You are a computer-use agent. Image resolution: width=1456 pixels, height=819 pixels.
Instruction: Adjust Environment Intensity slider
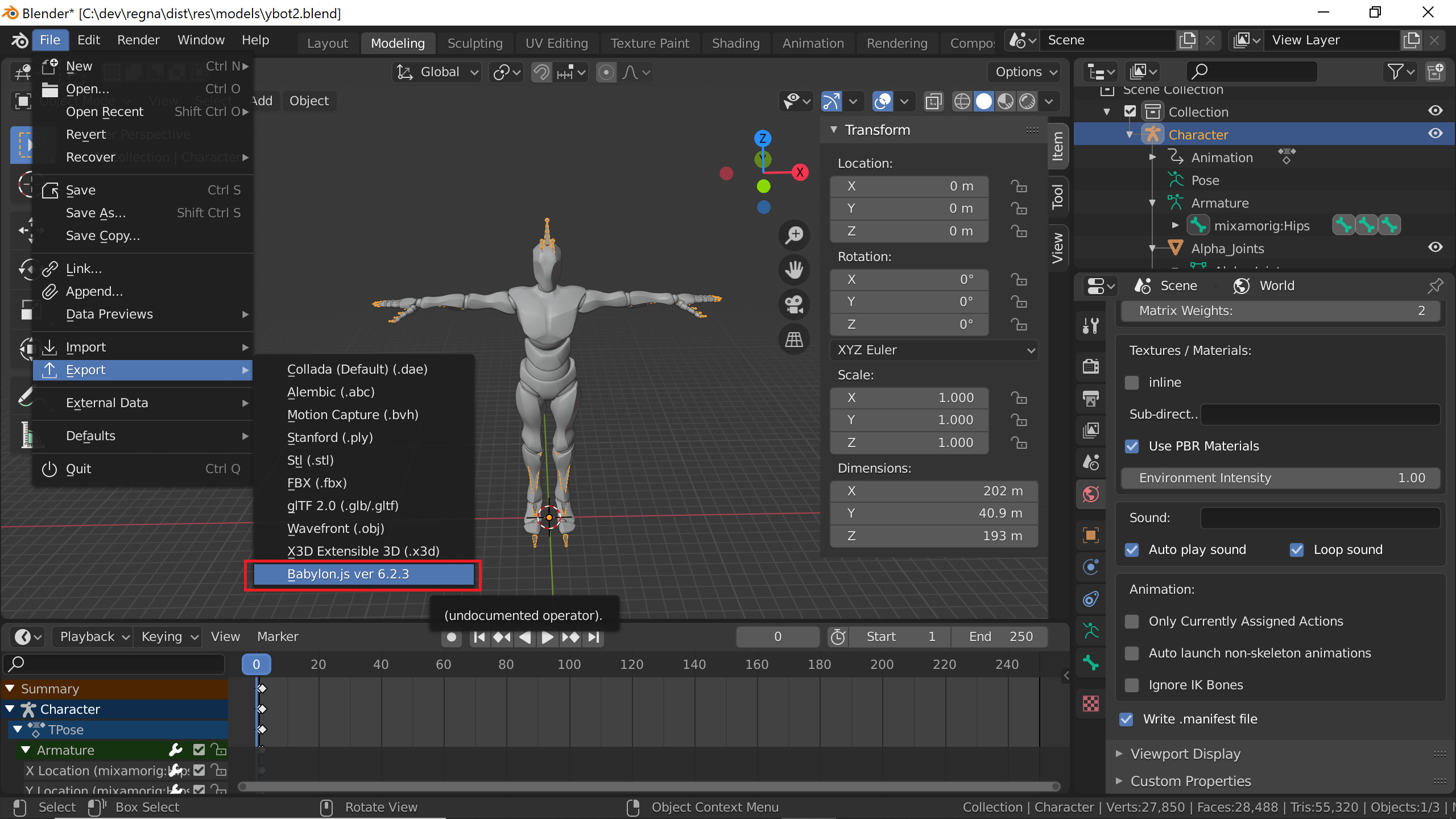click(x=1281, y=478)
